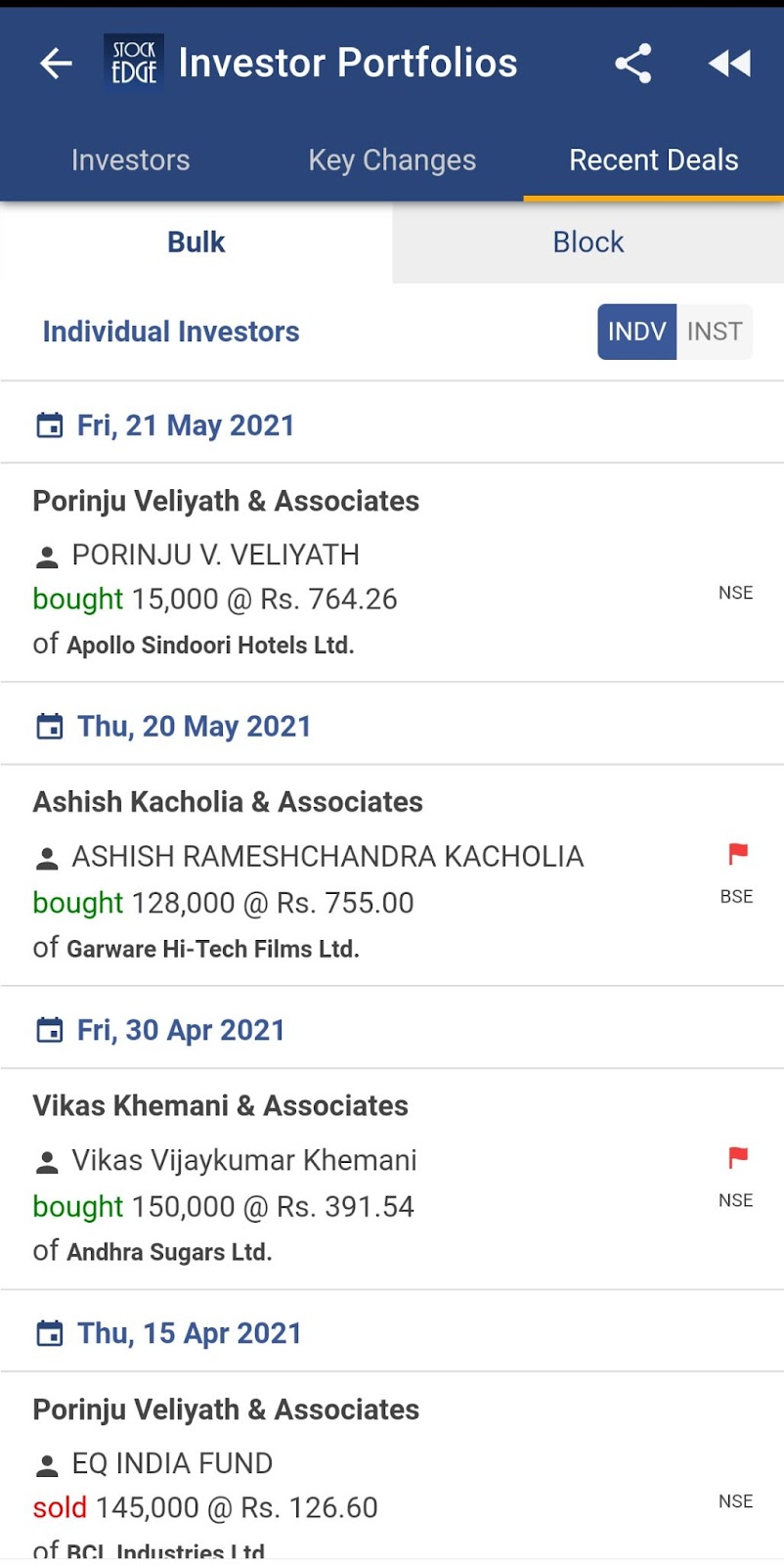784x1565 pixels.
Task: Tap red flag on Vikas Khemani deal
Action: [738, 1158]
